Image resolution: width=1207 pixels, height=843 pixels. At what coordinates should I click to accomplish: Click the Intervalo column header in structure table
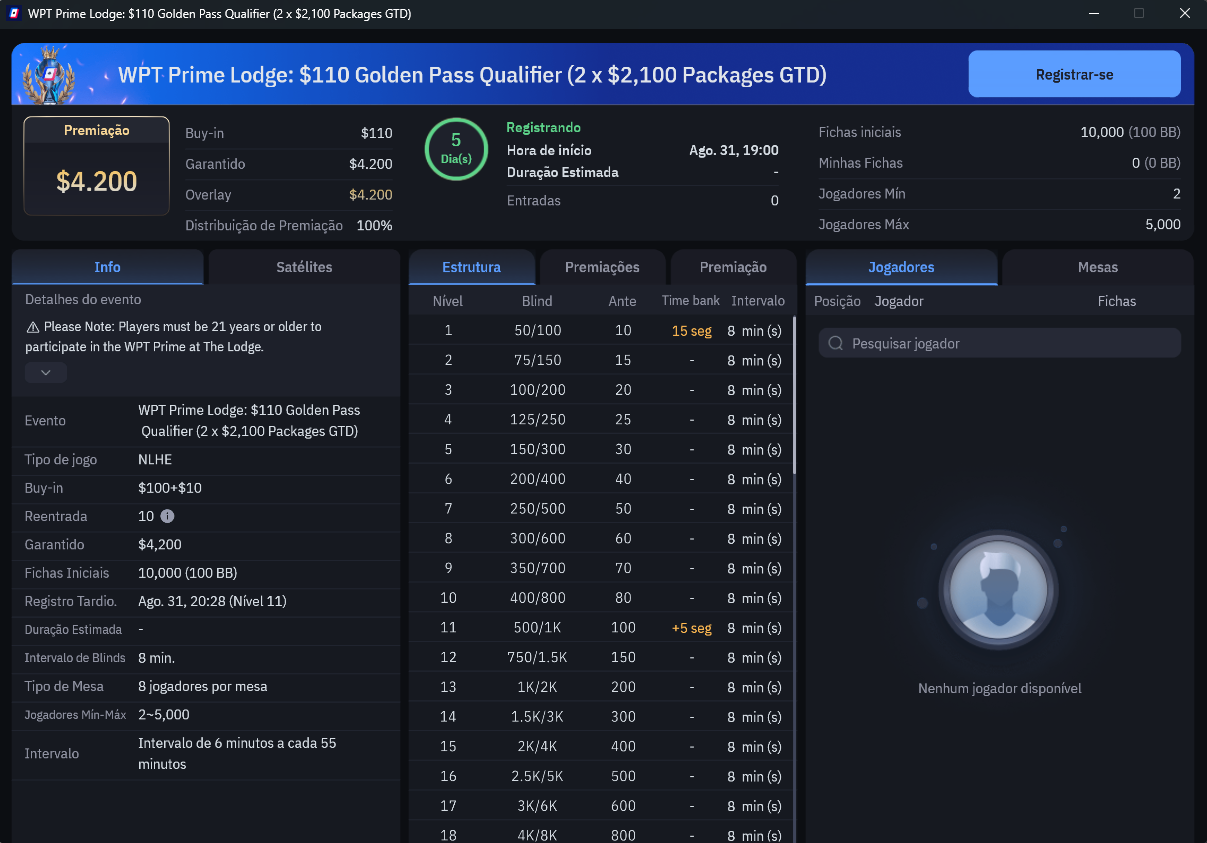pyautogui.click(x=758, y=301)
